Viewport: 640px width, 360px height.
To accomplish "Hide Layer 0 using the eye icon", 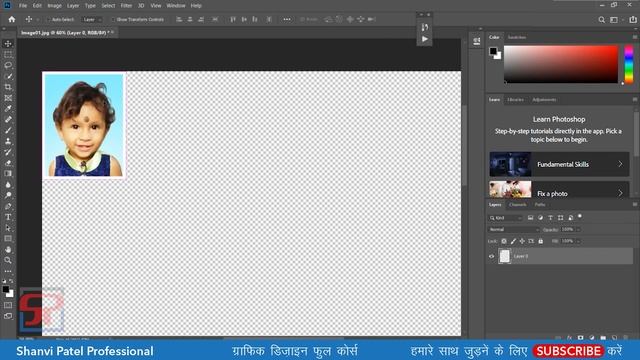I will (491, 256).
